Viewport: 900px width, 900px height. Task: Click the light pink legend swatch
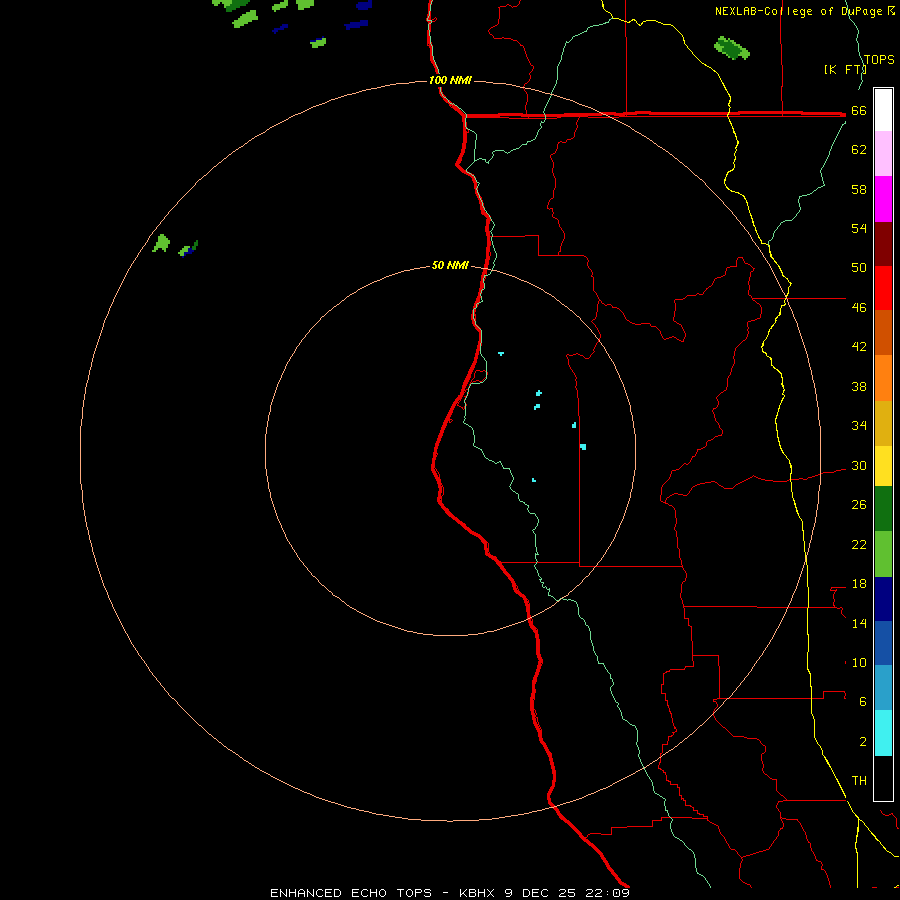[883, 153]
